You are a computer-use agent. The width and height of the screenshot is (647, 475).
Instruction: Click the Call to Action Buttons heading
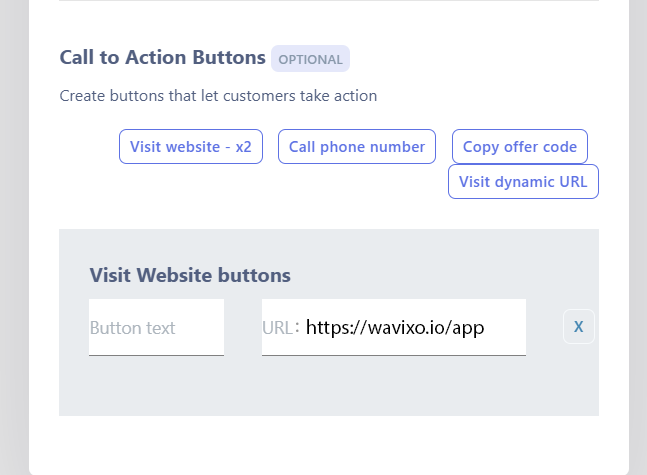pyautogui.click(x=162, y=58)
